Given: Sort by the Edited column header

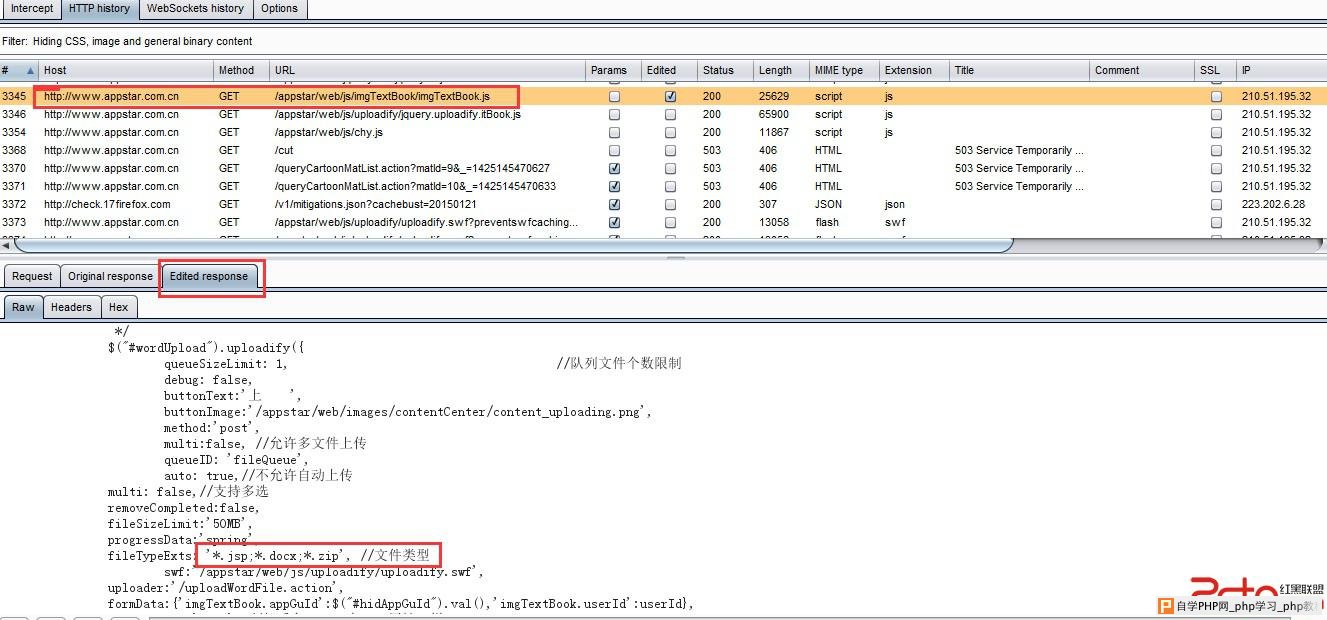Looking at the screenshot, I should coord(669,70).
